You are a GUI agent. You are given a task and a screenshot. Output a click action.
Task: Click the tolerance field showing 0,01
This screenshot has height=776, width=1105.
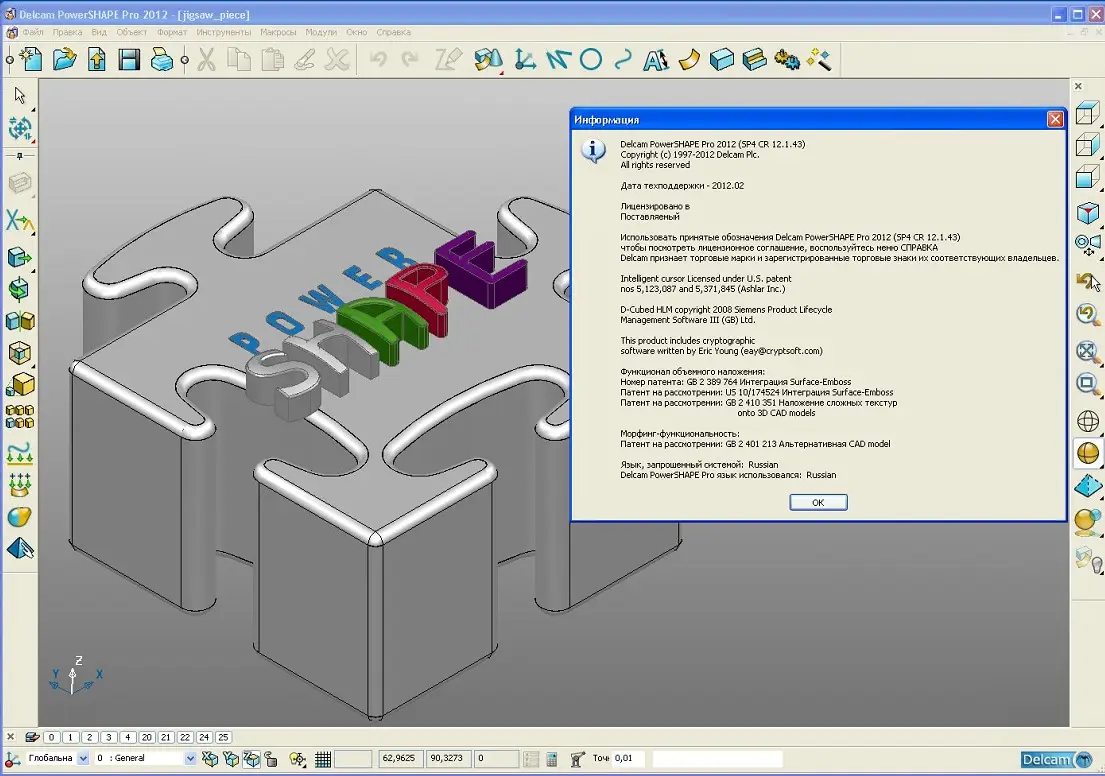[629, 758]
